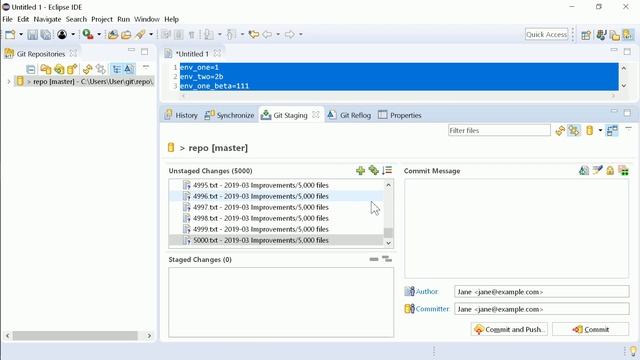Toggle compare mode icon in Git Staging toolbar
Screen dimensions: 640x360
coord(612,131)
